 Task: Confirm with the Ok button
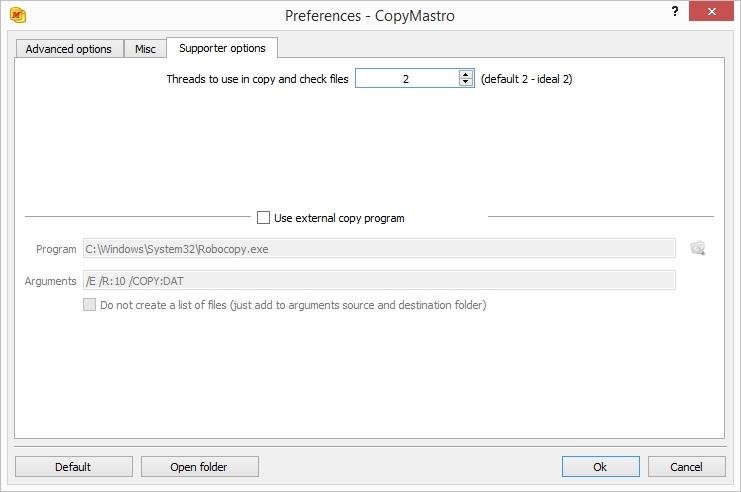tap(601, 466)
